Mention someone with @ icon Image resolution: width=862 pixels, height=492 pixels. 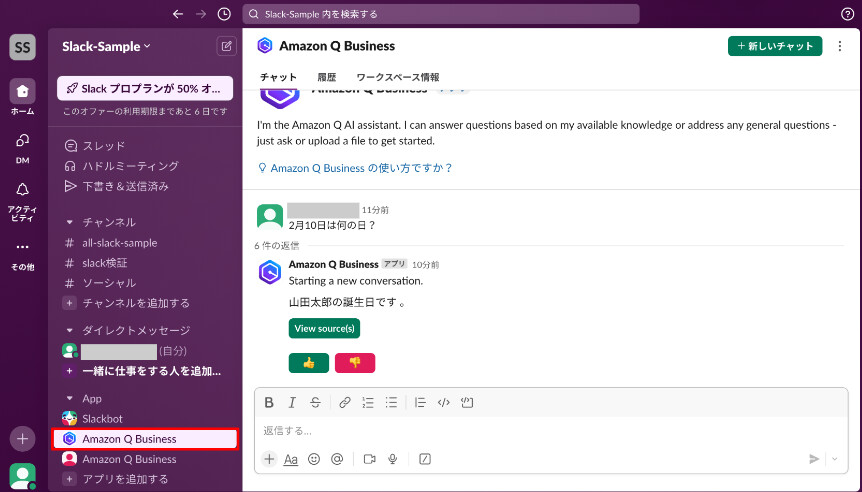click(337, 459)
